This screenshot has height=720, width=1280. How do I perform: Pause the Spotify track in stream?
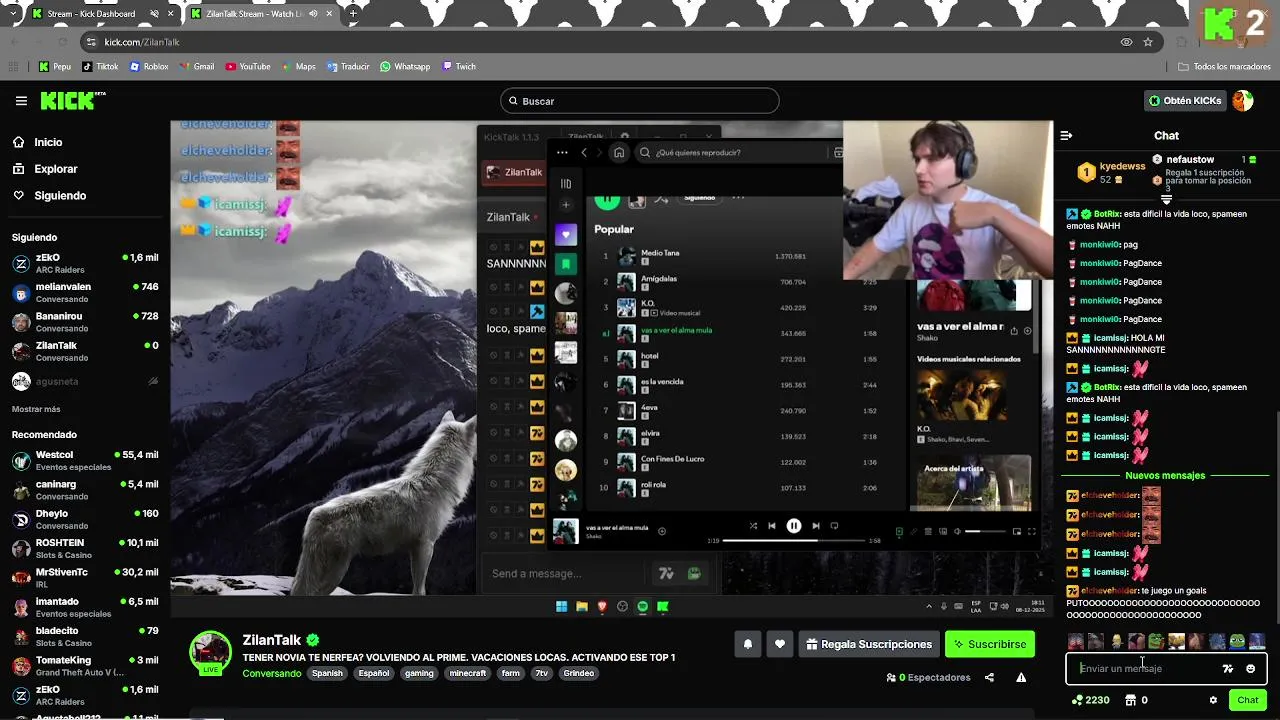[794, 526]
